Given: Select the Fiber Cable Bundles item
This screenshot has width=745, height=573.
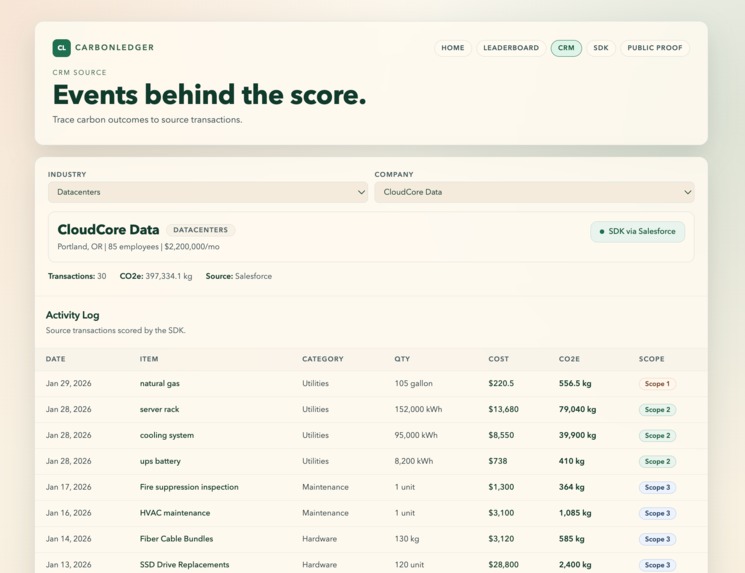Looking at the screenshot, I should click(x=176, y=539).
